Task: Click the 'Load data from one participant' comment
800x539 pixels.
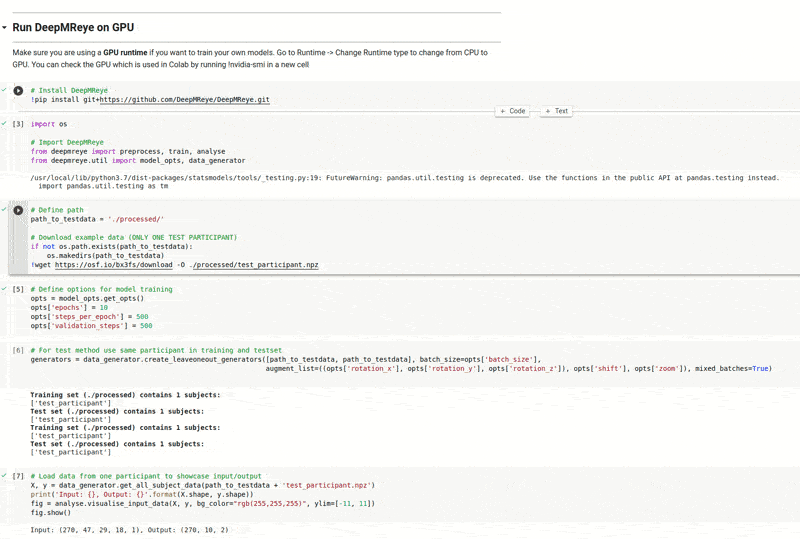Action: (146, 476)
